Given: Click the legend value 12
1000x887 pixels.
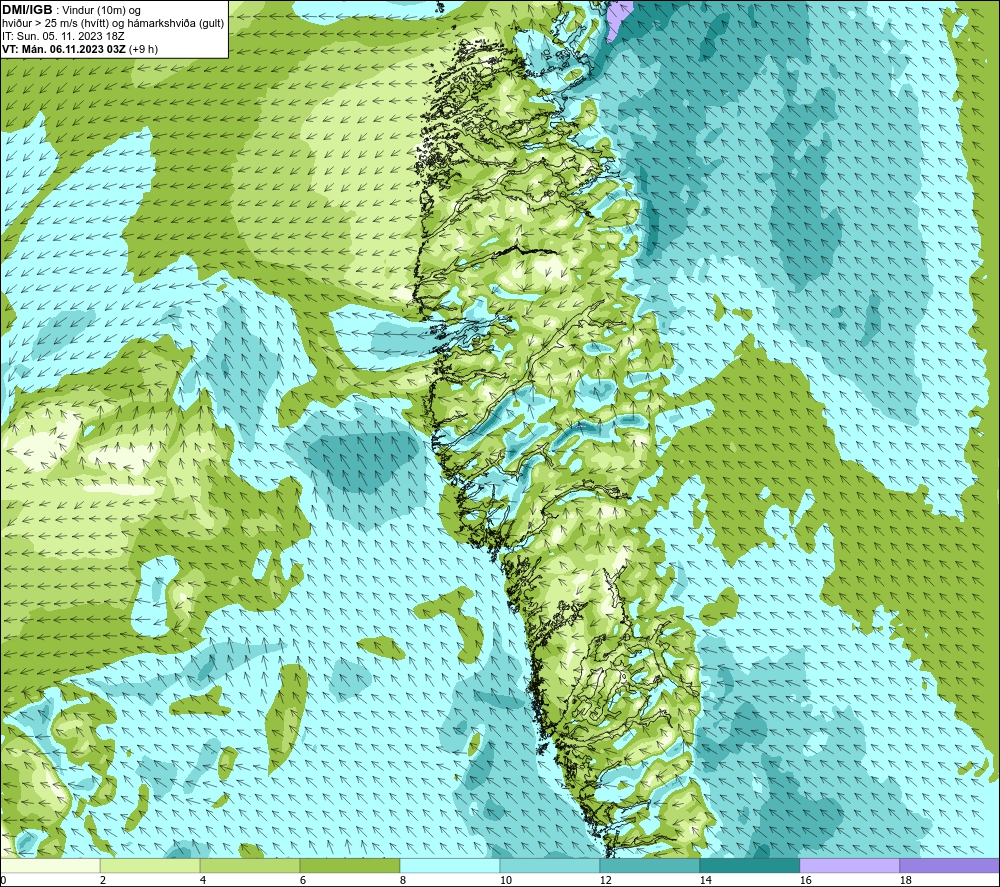Looking at the screenshot, I should pyautogui.click(x=605, y=881).
